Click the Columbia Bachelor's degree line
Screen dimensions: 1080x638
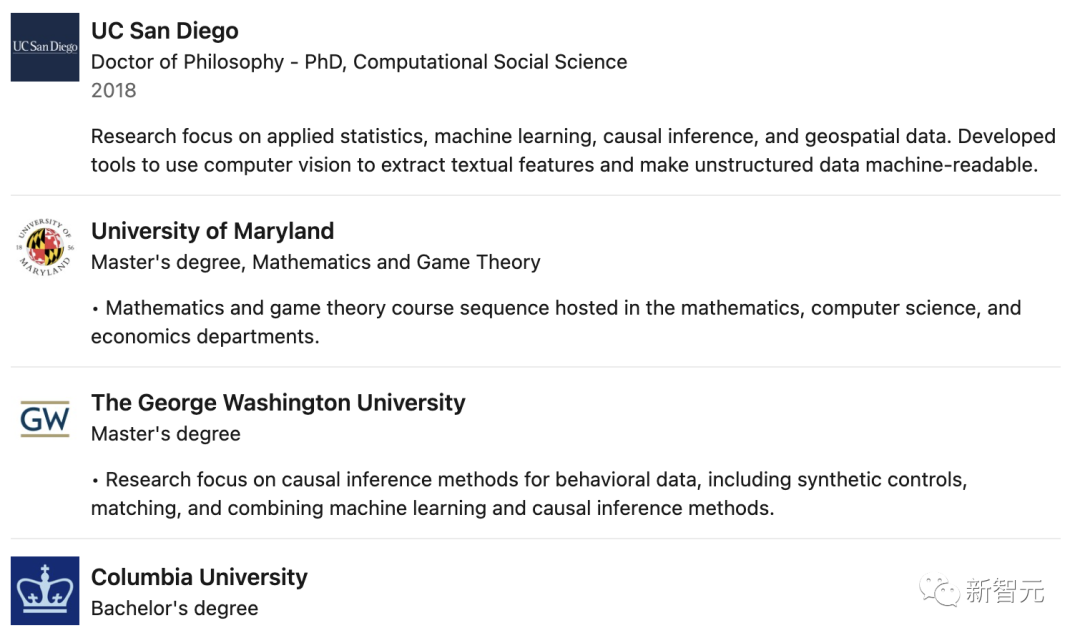174,608
